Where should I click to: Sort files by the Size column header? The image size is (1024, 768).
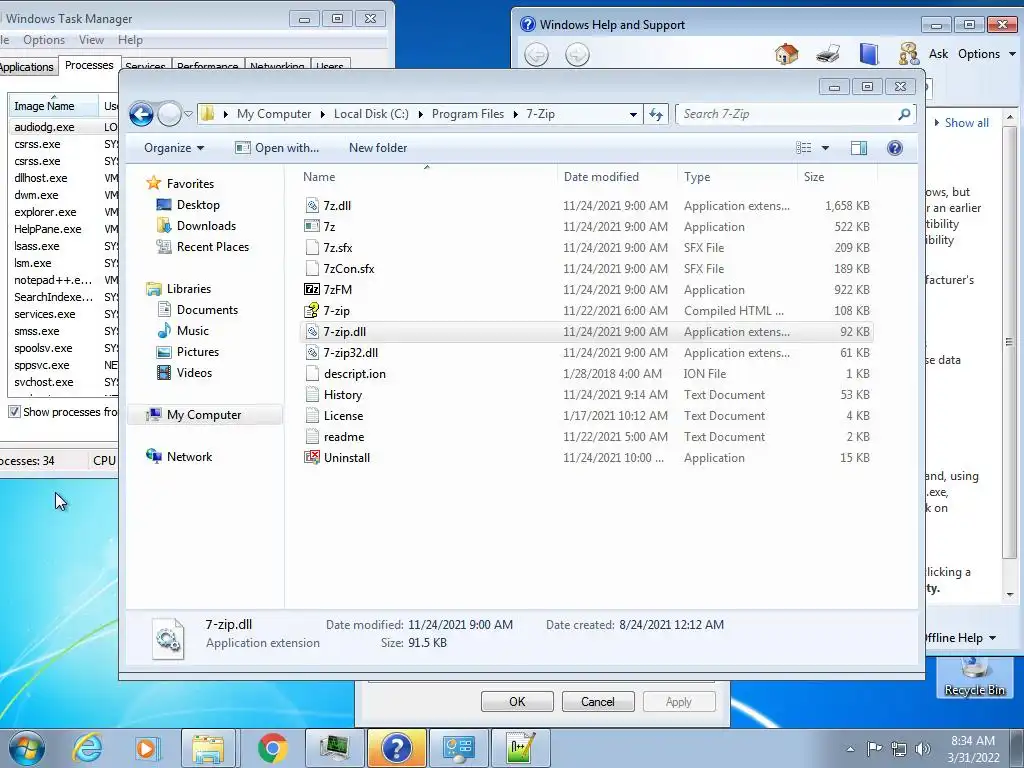pyautogui.click(x=837, y=177)
